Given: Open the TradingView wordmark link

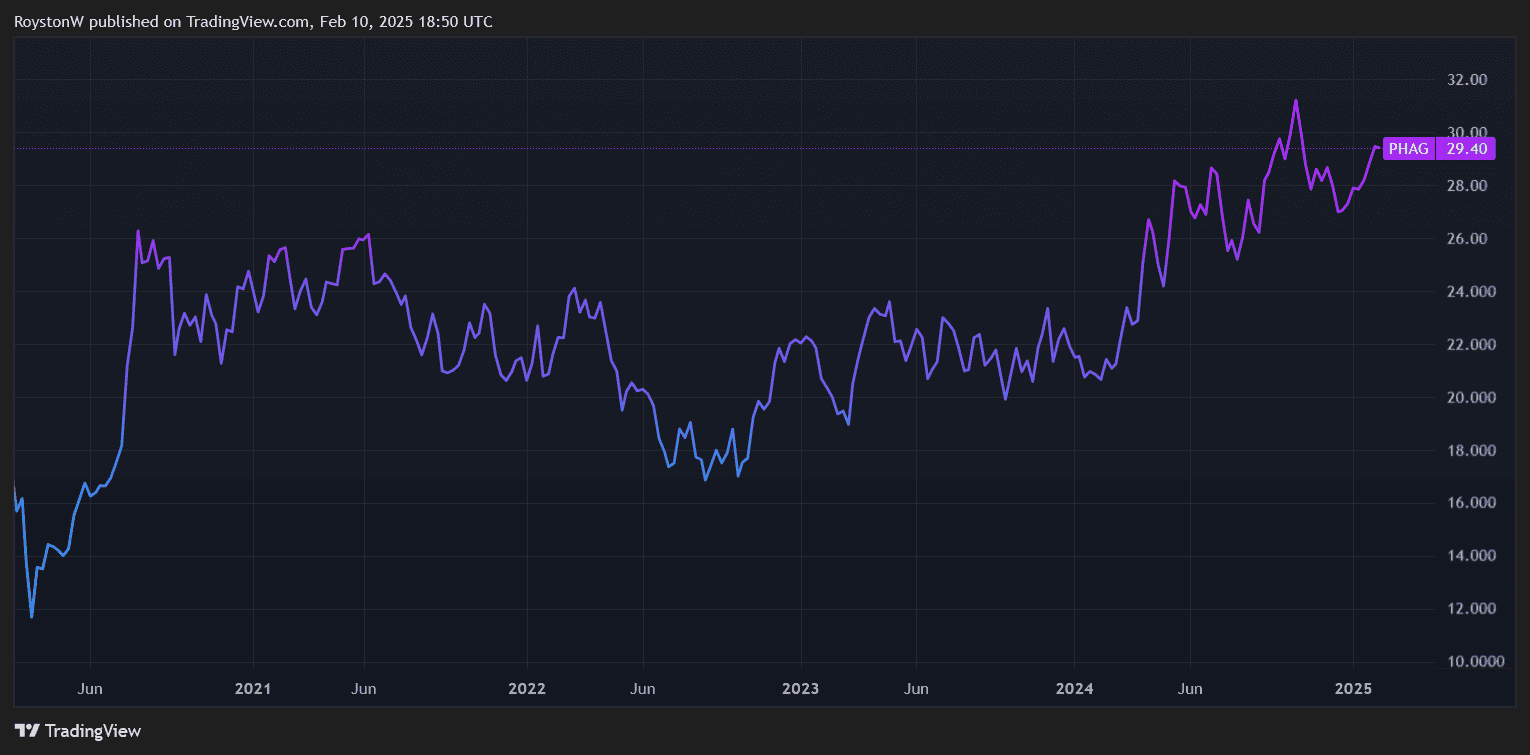Looking at the screenshot, I should 93,731.
